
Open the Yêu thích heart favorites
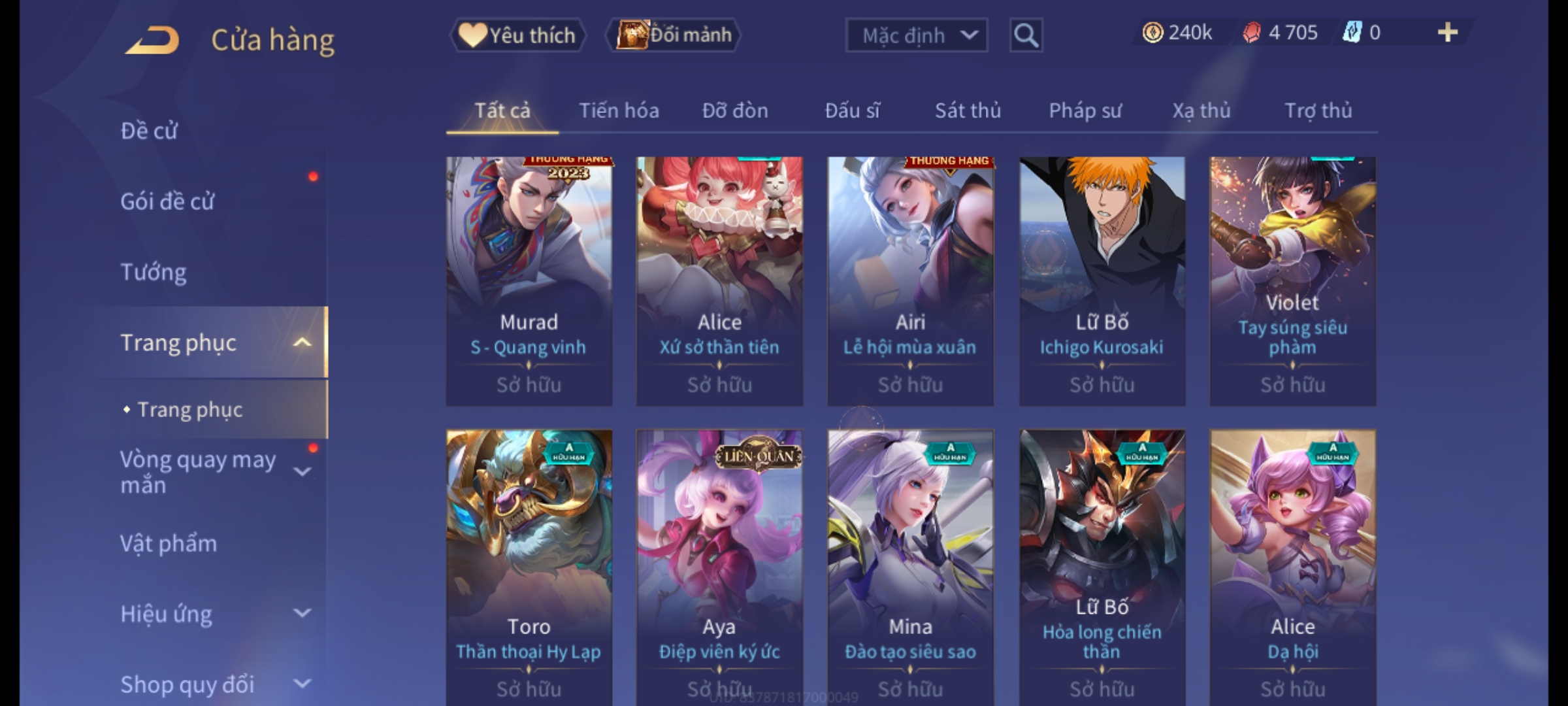(x=517, y=35)
